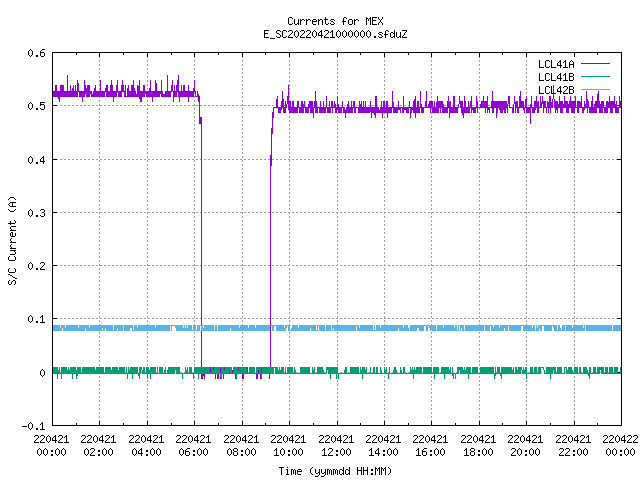Click the purple LCL41A legend line sample

pyautogui.click(x=595, y=64)
